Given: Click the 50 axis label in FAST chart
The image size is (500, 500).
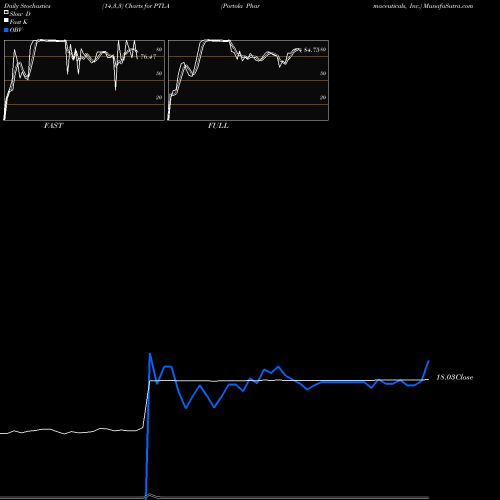Looking at the screenshot, I should point(159,73).
